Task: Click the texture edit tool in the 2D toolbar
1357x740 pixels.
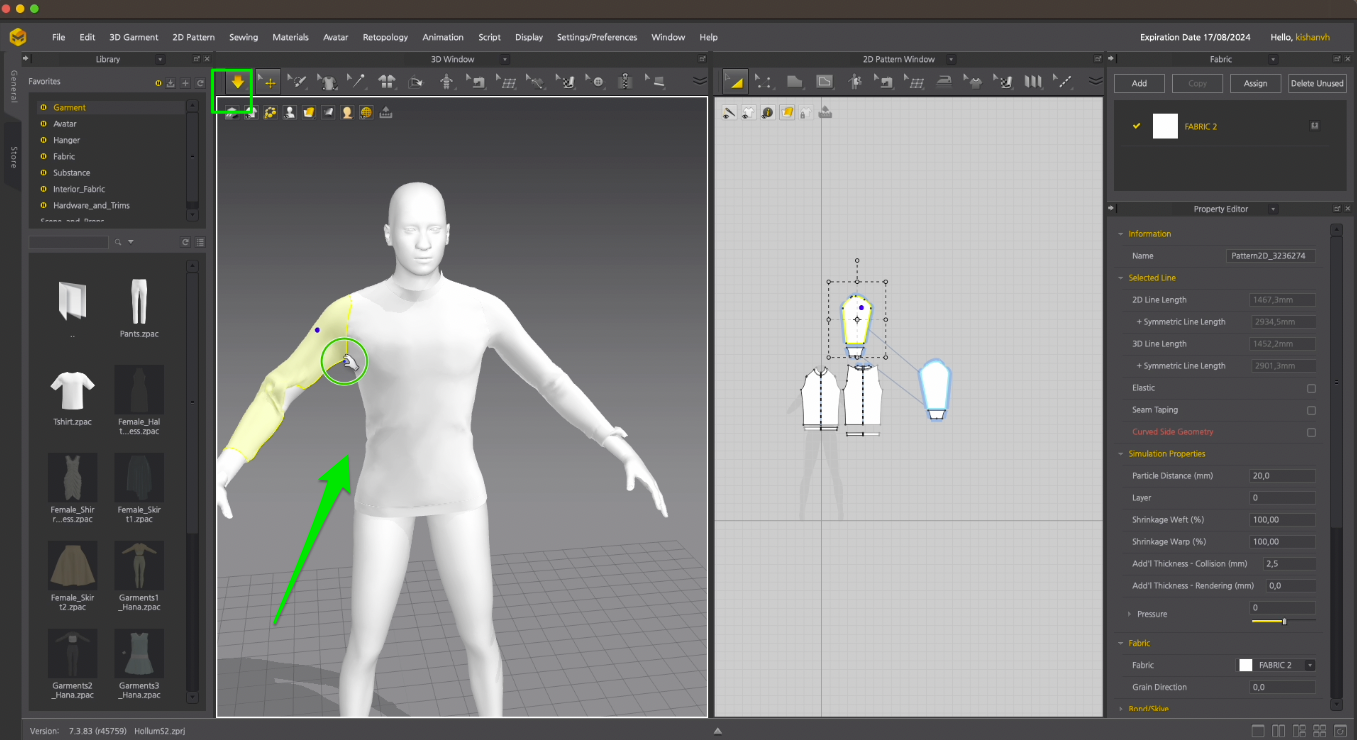Action: tap(1004, 82)
